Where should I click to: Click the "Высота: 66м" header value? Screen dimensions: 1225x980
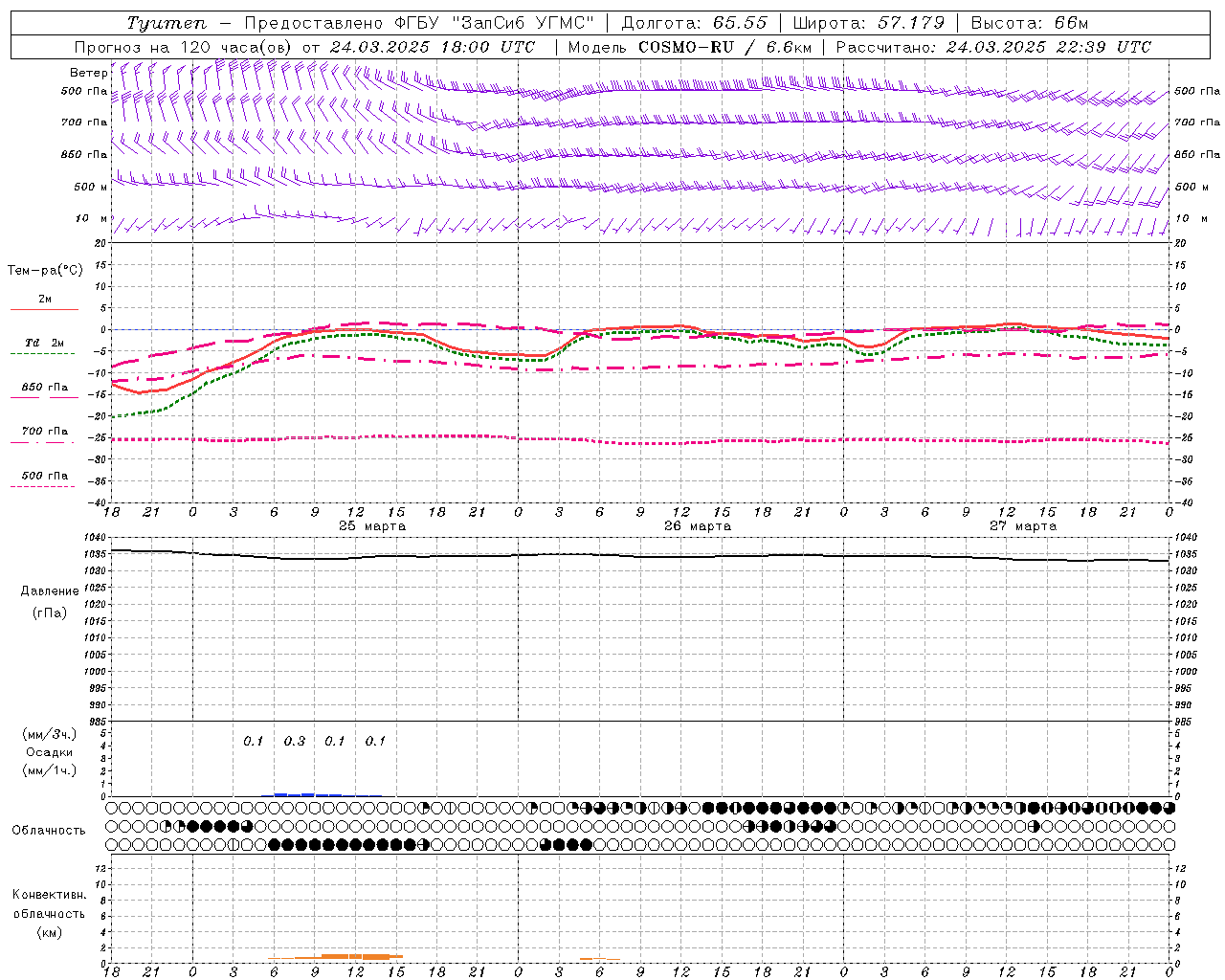1030,23
